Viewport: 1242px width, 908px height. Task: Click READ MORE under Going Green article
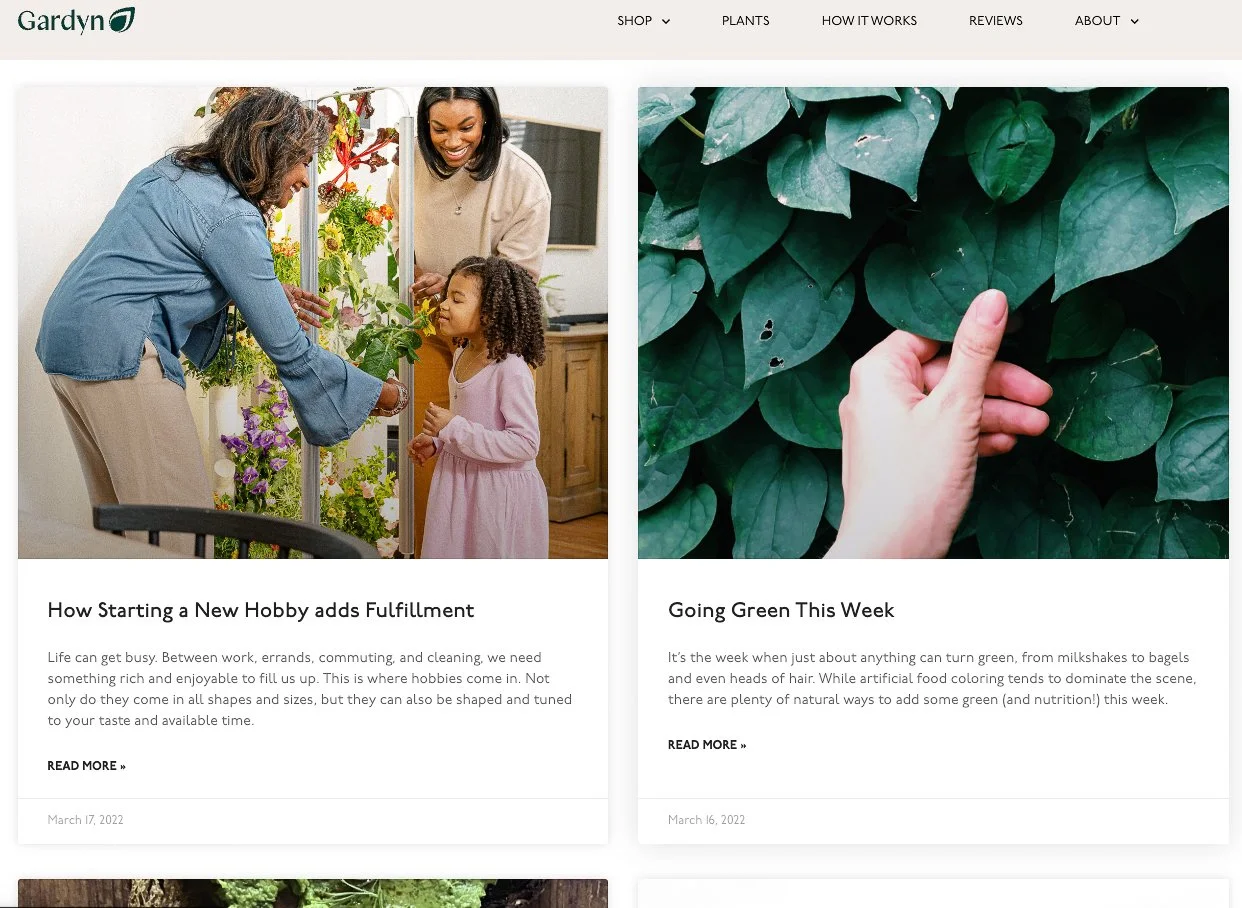tap(707, 745)
